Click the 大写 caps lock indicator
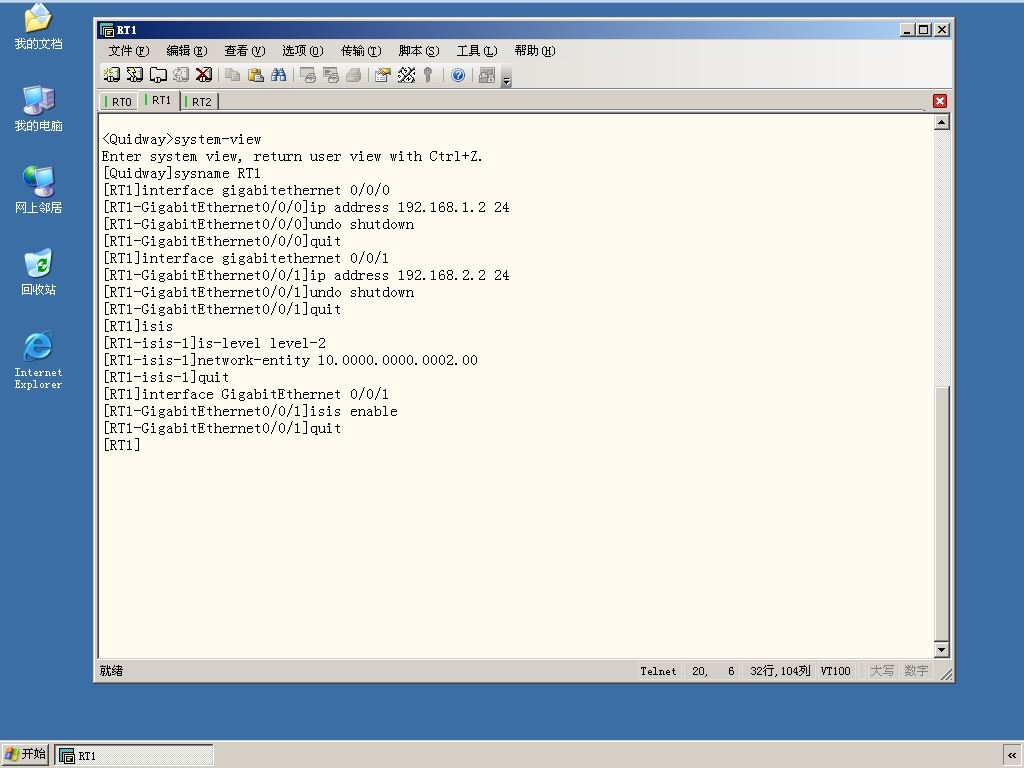Viewport: 1024px width, 768px height. pyautogui.click(x=882, y=671)
